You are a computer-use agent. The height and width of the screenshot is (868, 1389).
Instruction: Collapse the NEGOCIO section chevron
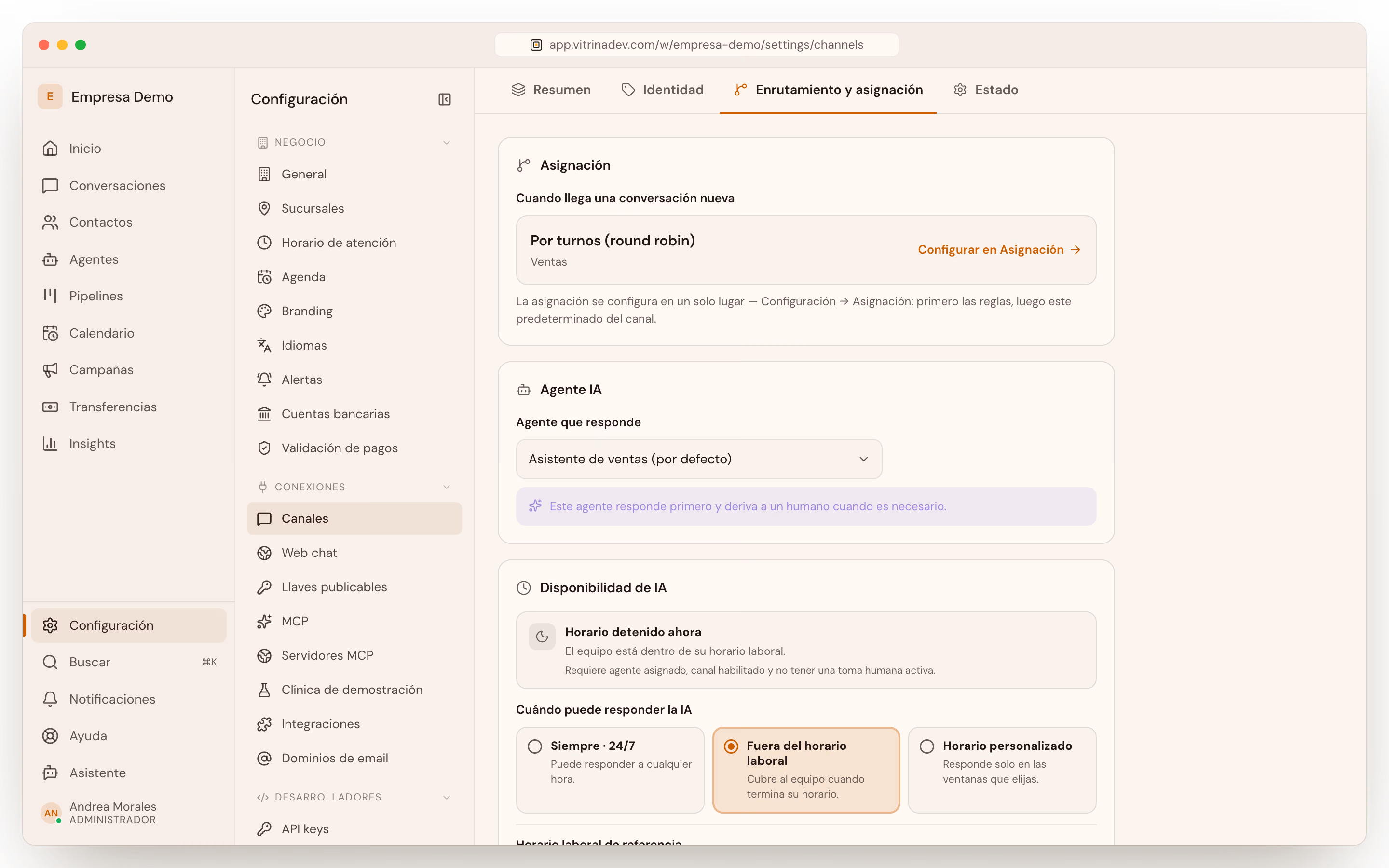coord(447,142)
